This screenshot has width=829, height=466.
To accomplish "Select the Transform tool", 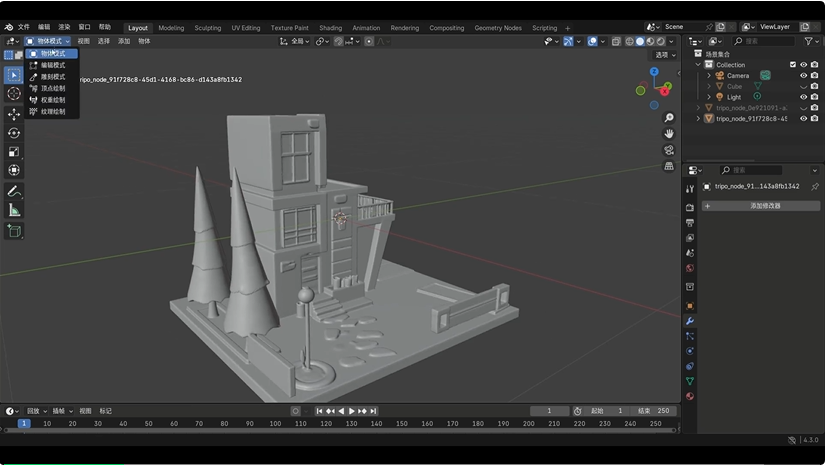I will click(14, 170).
